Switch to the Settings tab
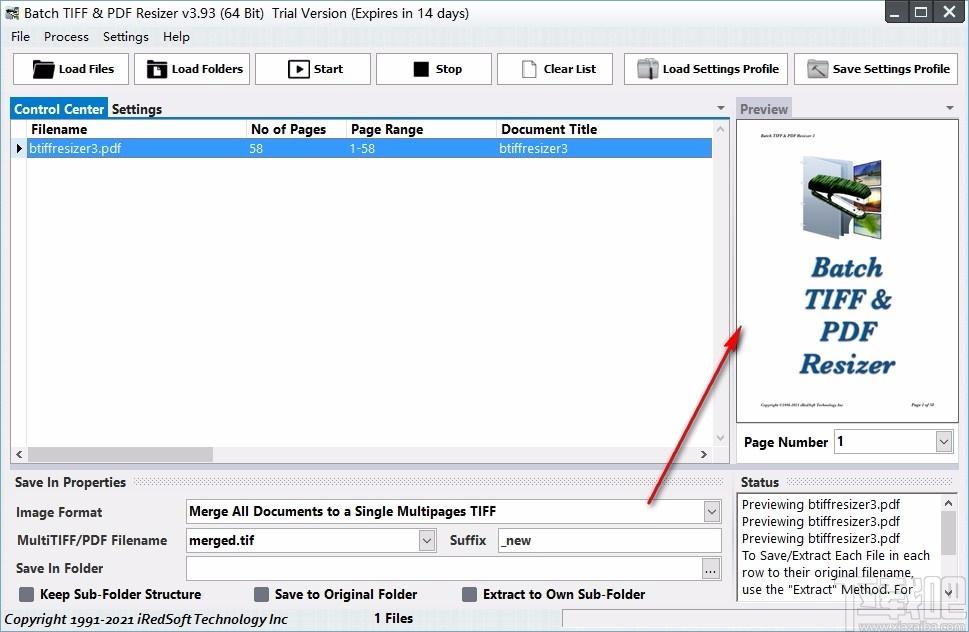 pyautogui.click(x=137, y=109)
